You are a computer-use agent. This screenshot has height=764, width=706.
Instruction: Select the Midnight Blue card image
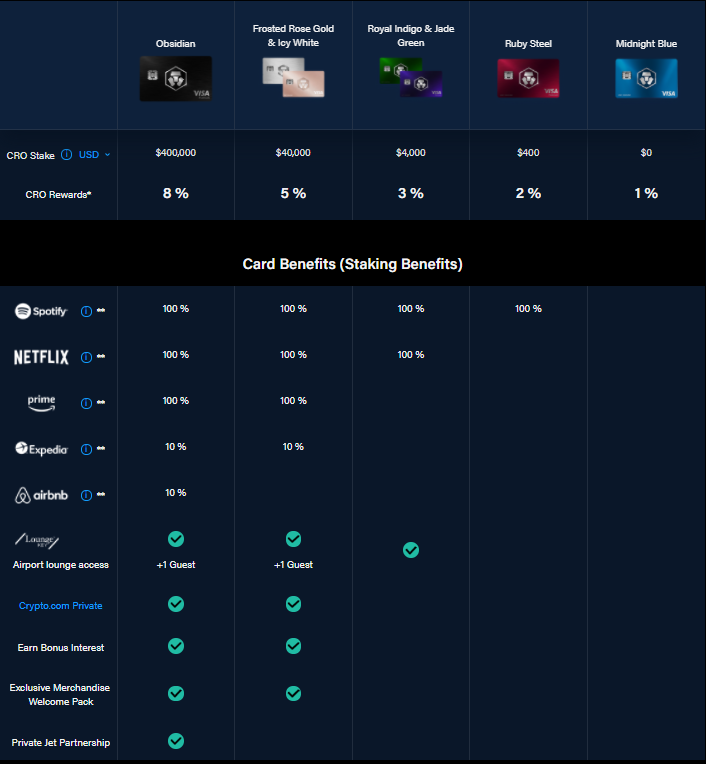646,78
